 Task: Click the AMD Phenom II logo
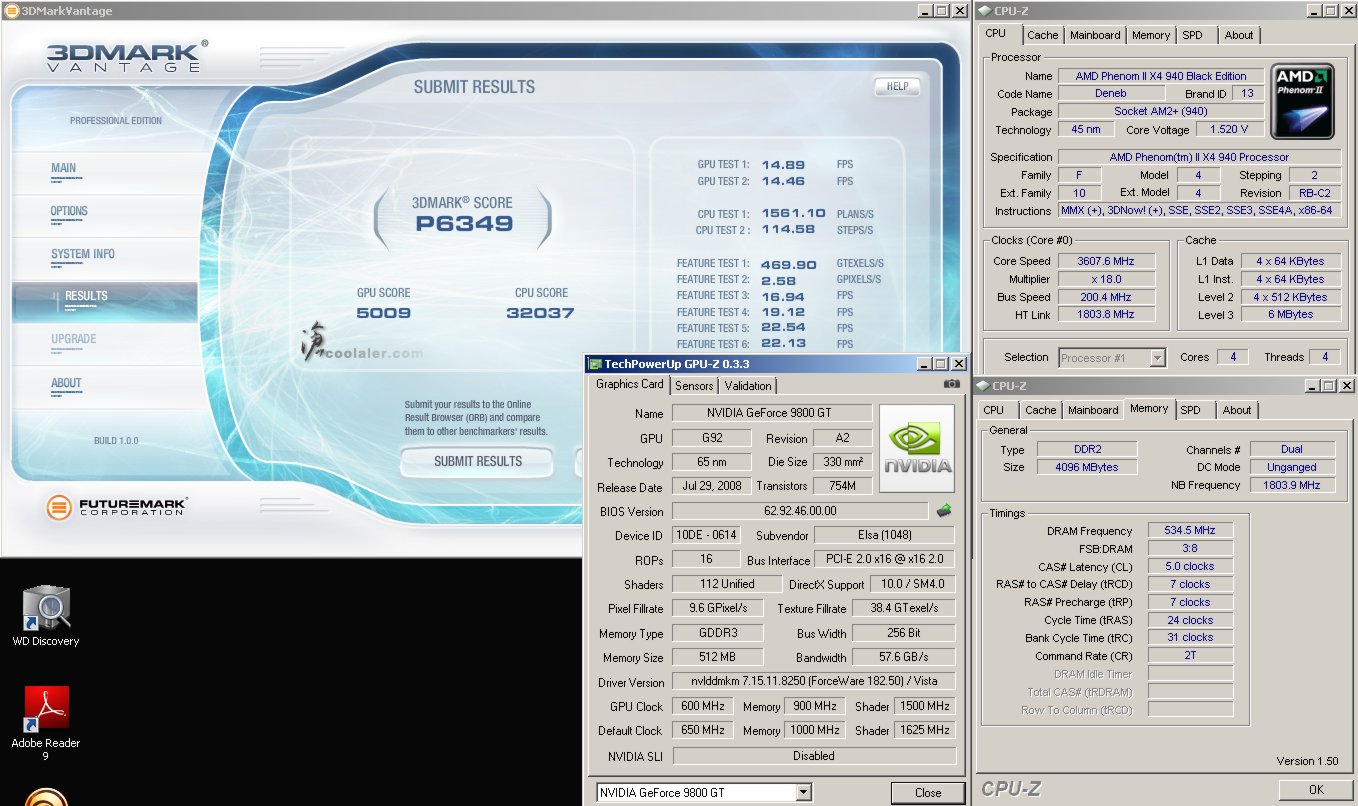point(1303,102)
